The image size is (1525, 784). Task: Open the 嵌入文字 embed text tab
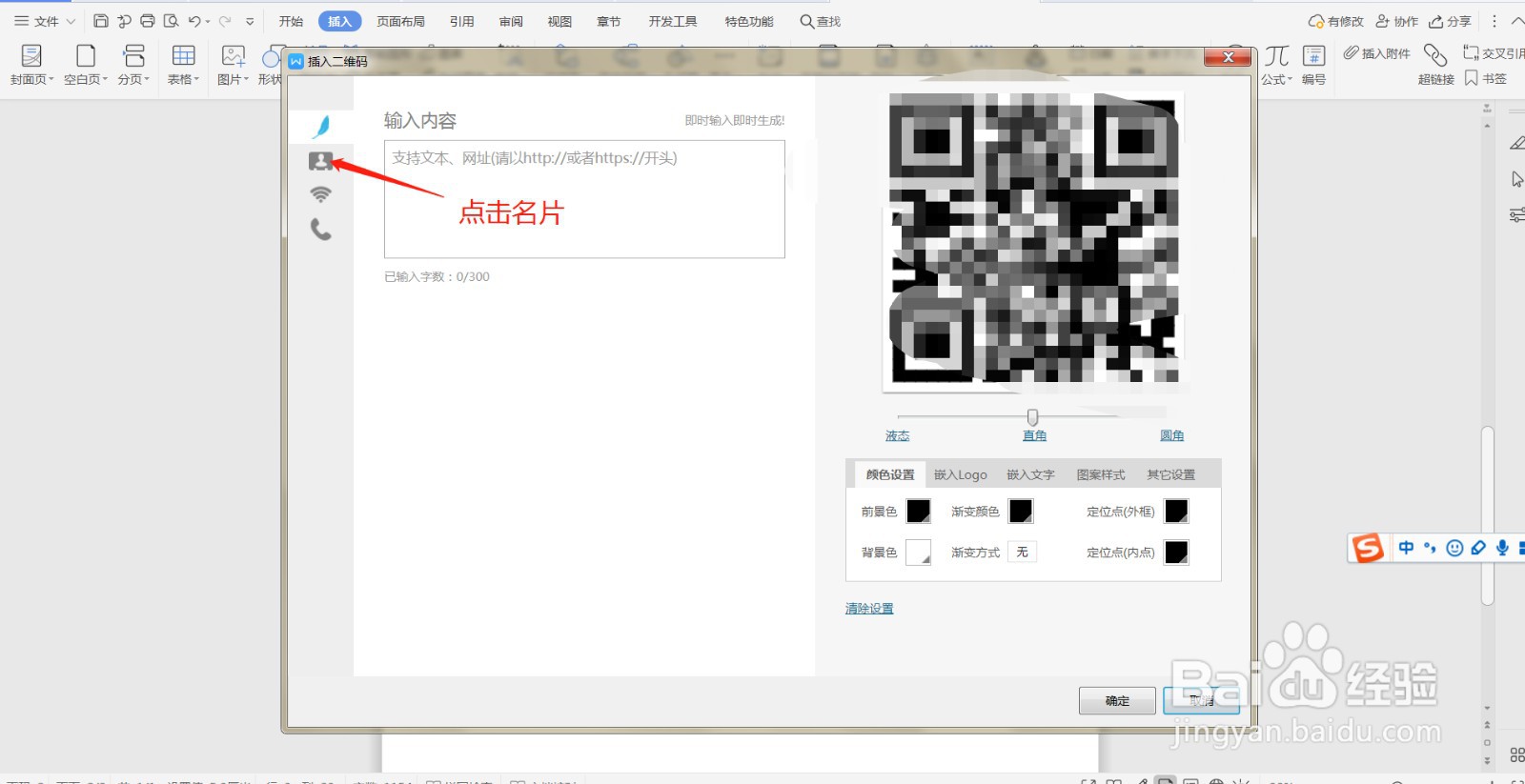[x=1030, y=474]
